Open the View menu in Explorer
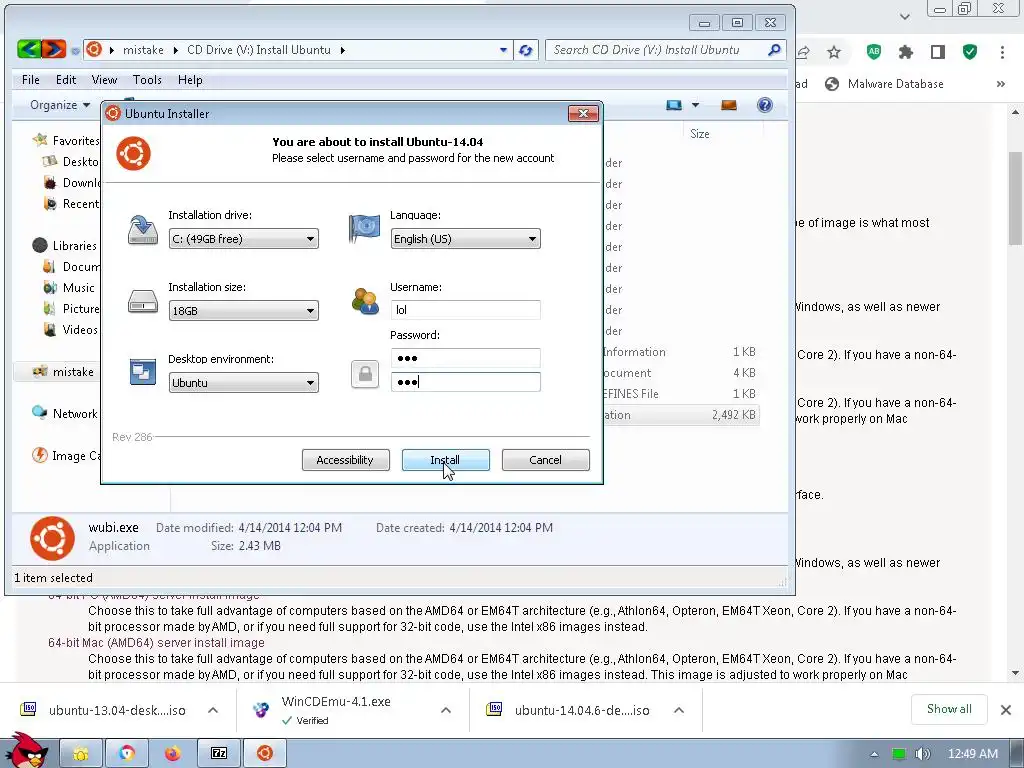1024x768 pixels. (104, 80)
